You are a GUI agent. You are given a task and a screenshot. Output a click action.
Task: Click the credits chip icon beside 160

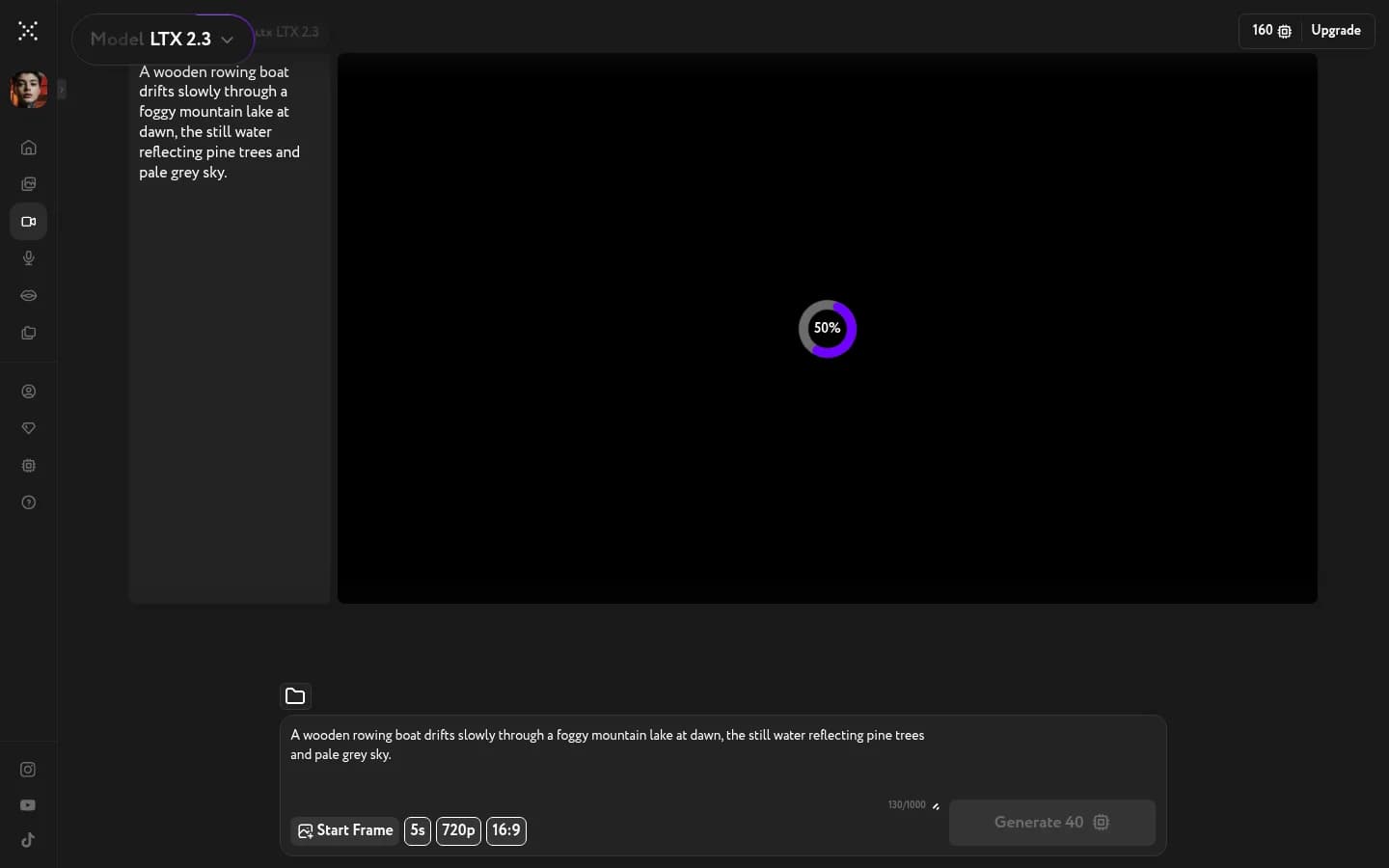coord(1283,31)
